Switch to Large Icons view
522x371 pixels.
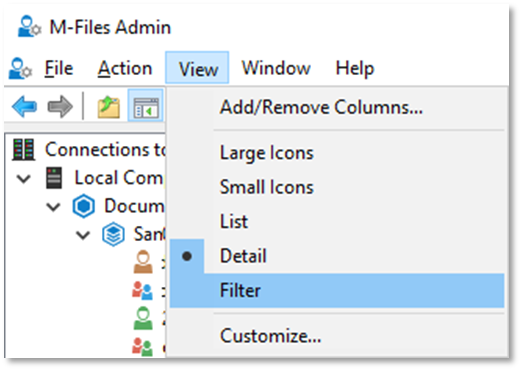pos(267,153)
